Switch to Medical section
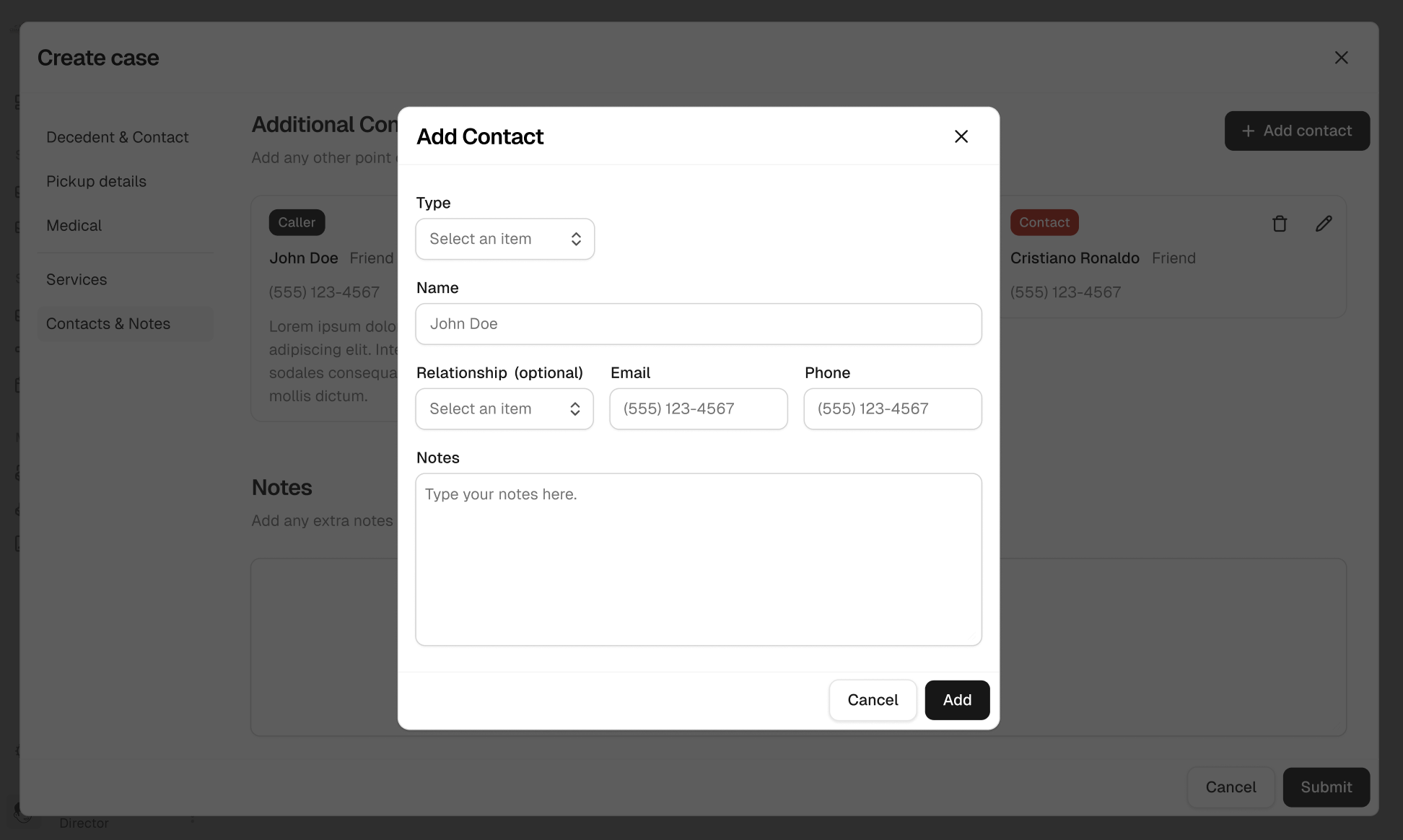The width and height of the screenshot is (1403, 840). 74,225
